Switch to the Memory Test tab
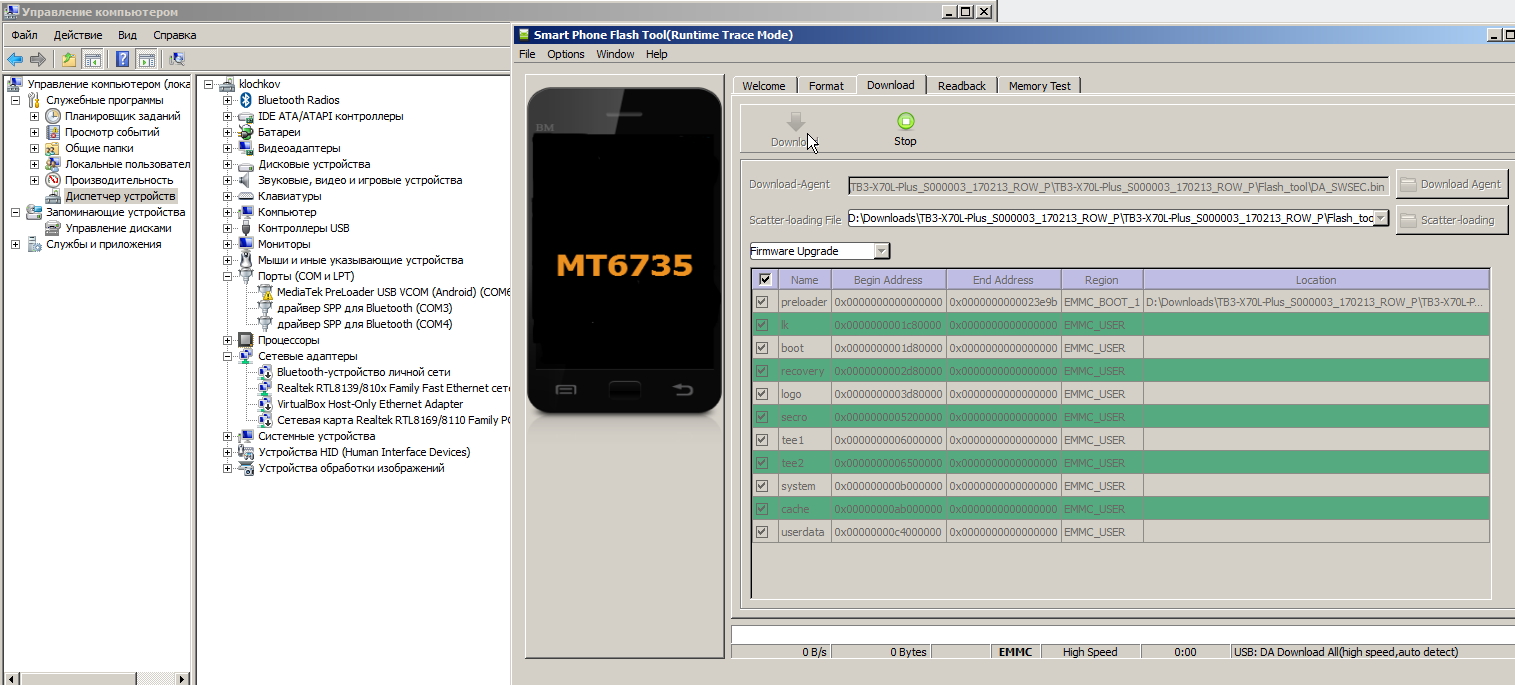The image size is (1515, 685). 1039,86
